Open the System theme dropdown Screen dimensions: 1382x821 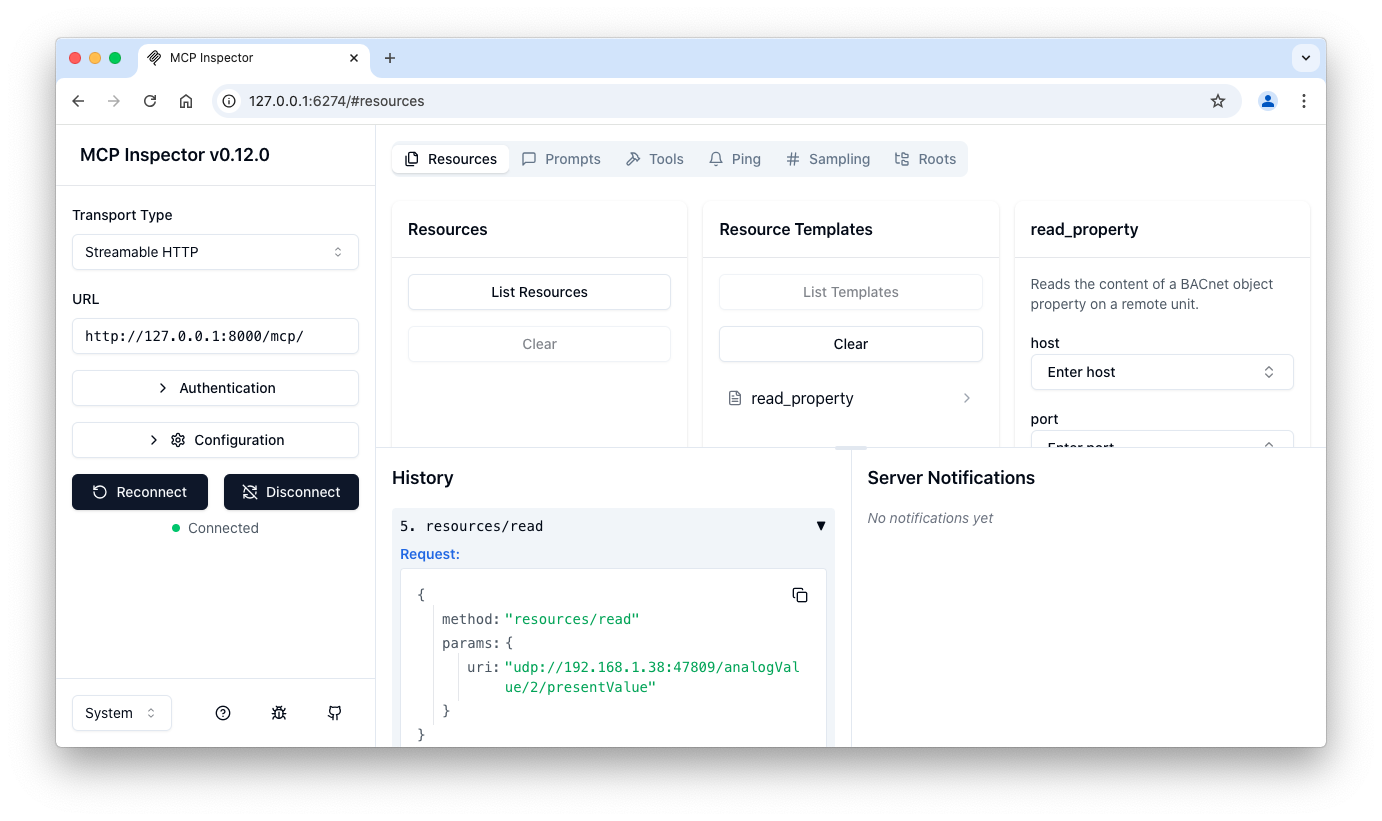(x=122, y=713)
